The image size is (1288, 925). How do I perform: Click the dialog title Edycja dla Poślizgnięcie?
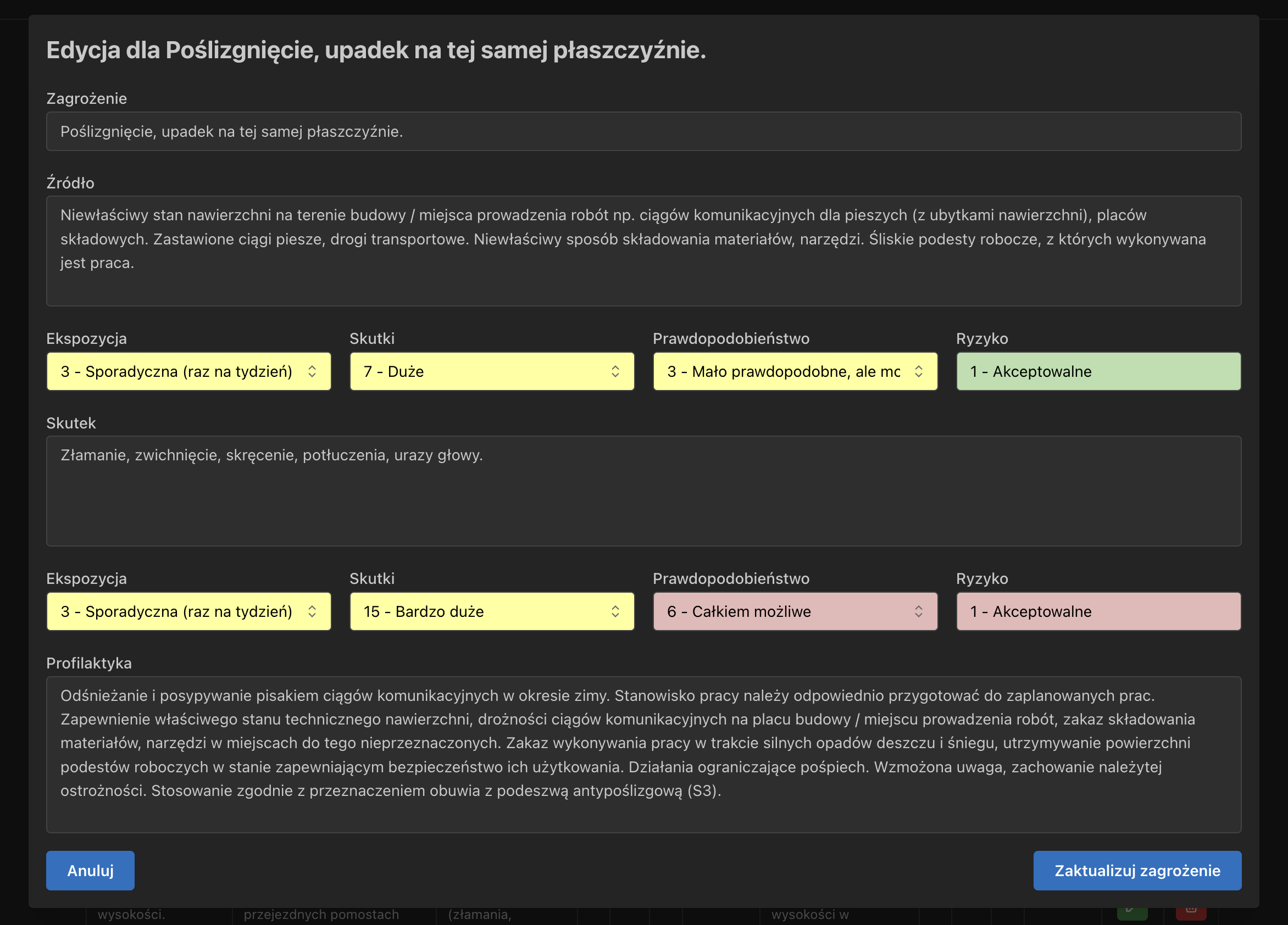376,51
